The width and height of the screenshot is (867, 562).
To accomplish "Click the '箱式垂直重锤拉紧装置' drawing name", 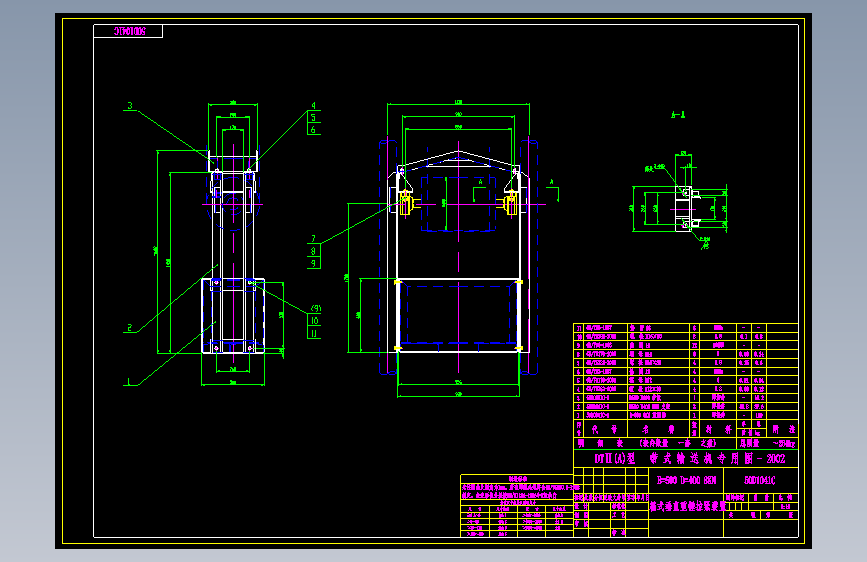I will (x=686, y=506).
